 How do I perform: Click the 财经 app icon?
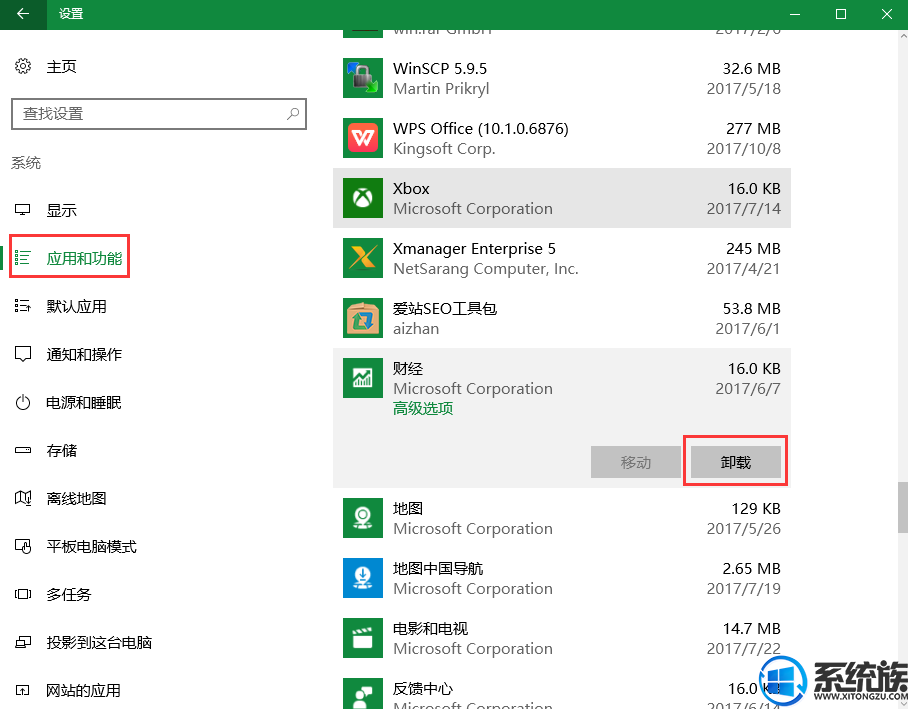click(x=363, y=378)
